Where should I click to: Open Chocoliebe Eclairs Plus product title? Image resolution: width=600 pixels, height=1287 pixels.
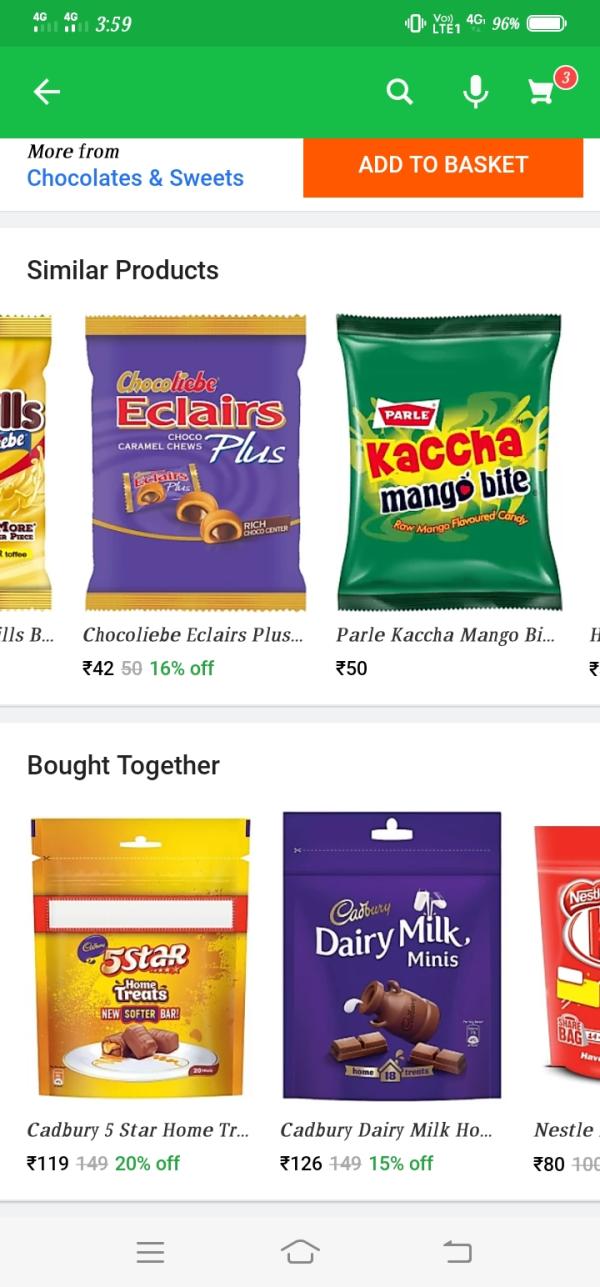pos(192,635)
